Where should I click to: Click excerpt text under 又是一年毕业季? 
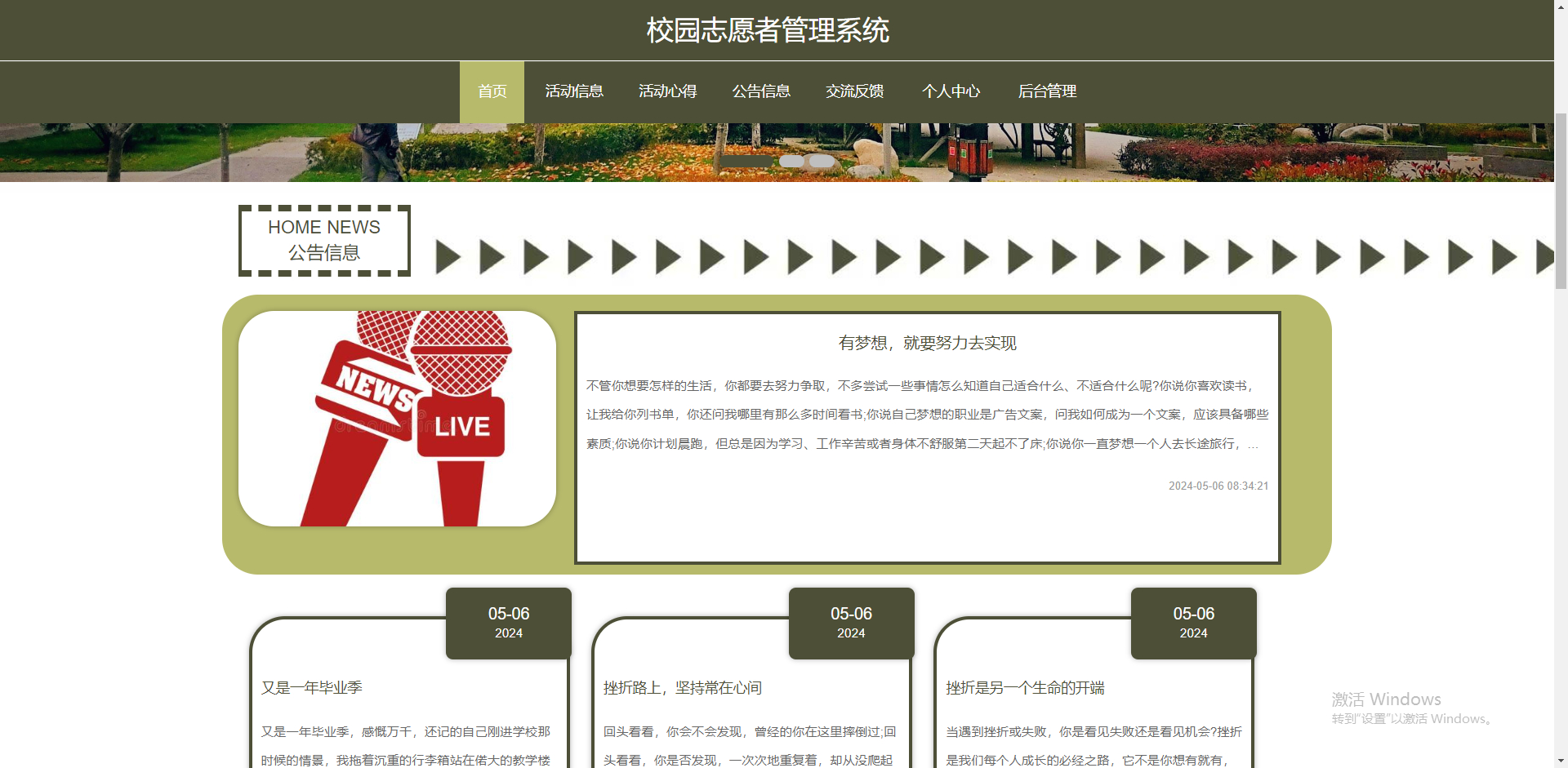coord(406,746)
